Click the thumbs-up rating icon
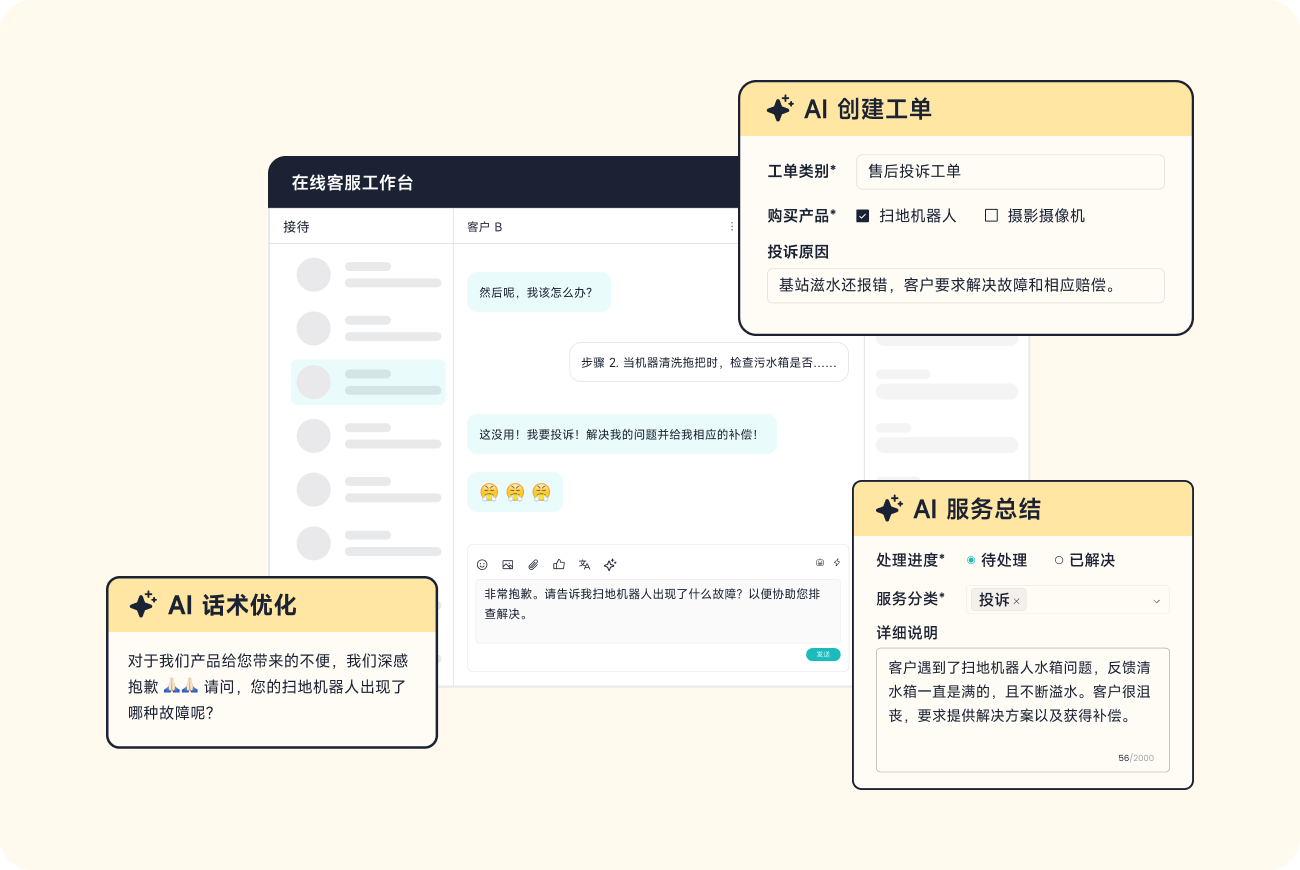Viewport: 1300px width, 870px height. (x=559, y=565)
